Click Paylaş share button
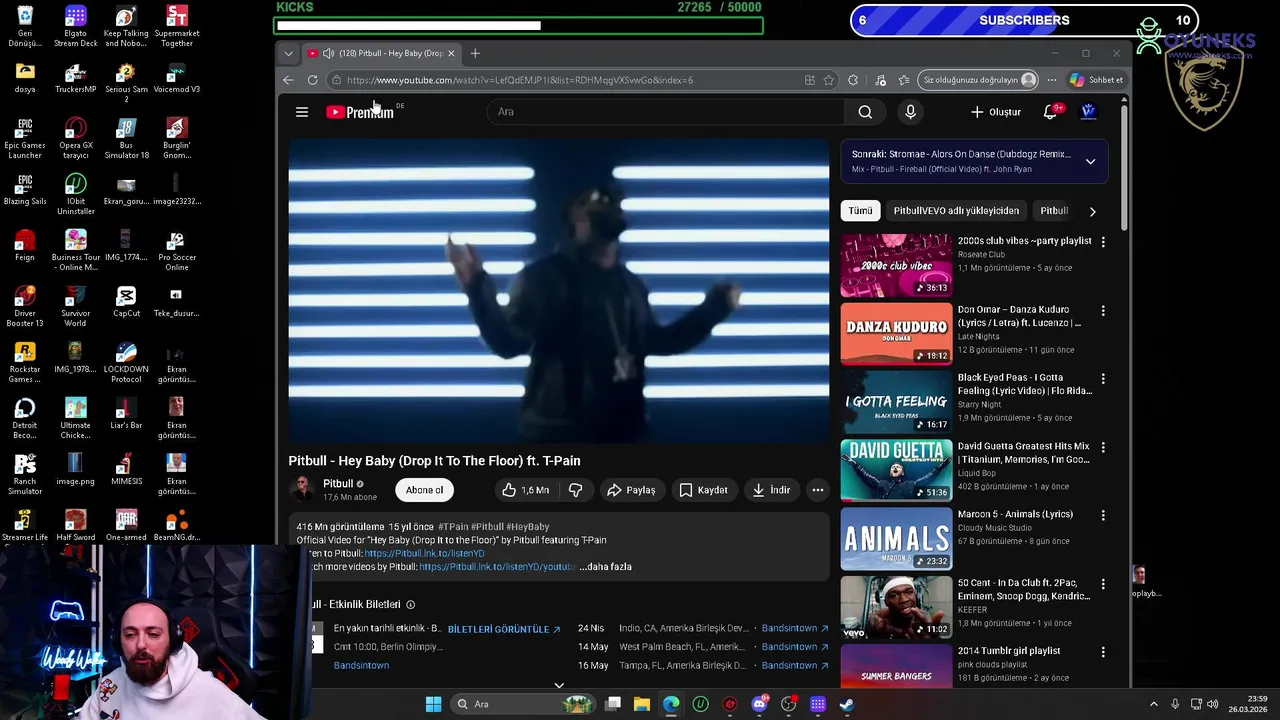The width and height of the screenshot is (1280, 720). click(x=631, y=490)
